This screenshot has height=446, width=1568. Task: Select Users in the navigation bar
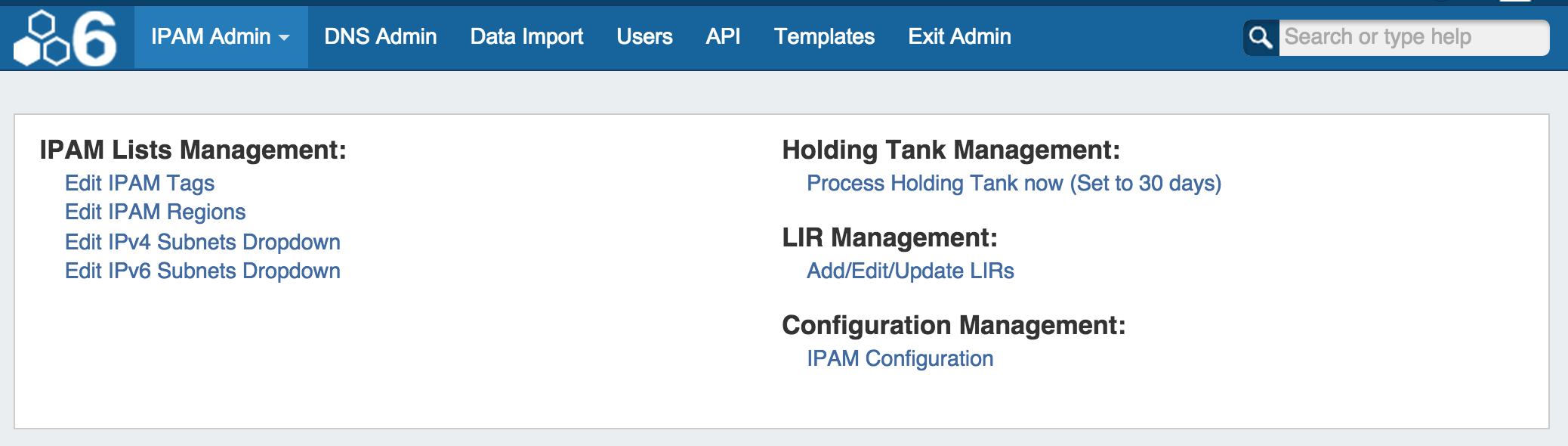[644, 37]
